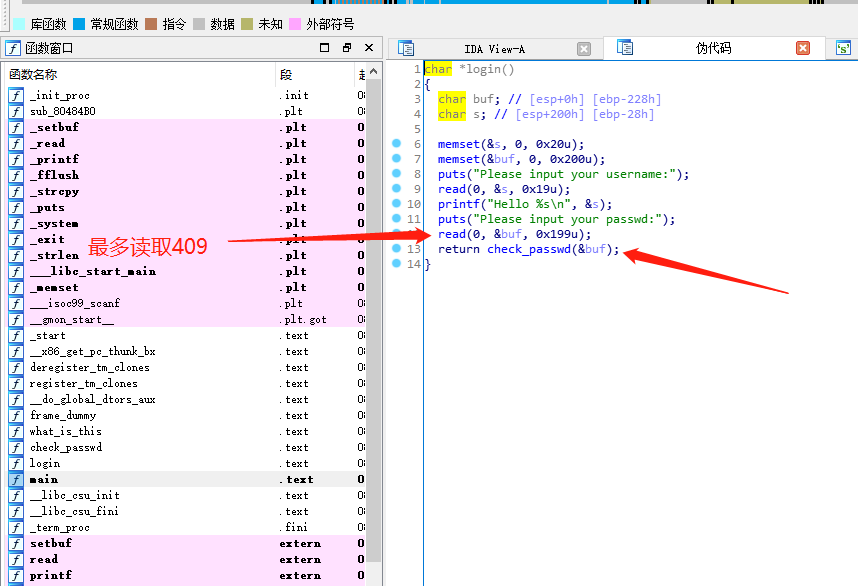Select the _start function row
The height and width of the screenshot is (586, 858).
pyautogui.click(x=186, y=335)
